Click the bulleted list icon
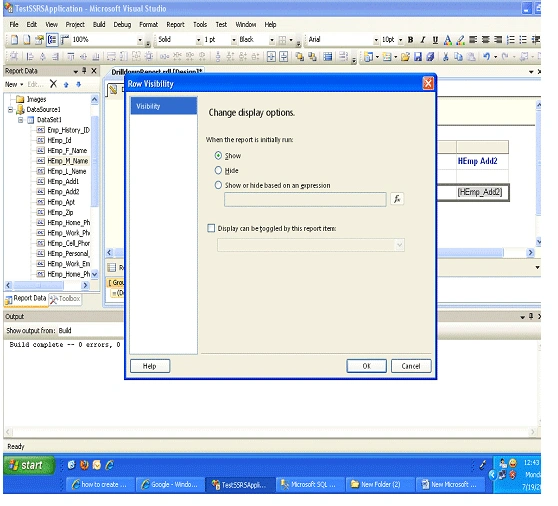 coord(523,40)
